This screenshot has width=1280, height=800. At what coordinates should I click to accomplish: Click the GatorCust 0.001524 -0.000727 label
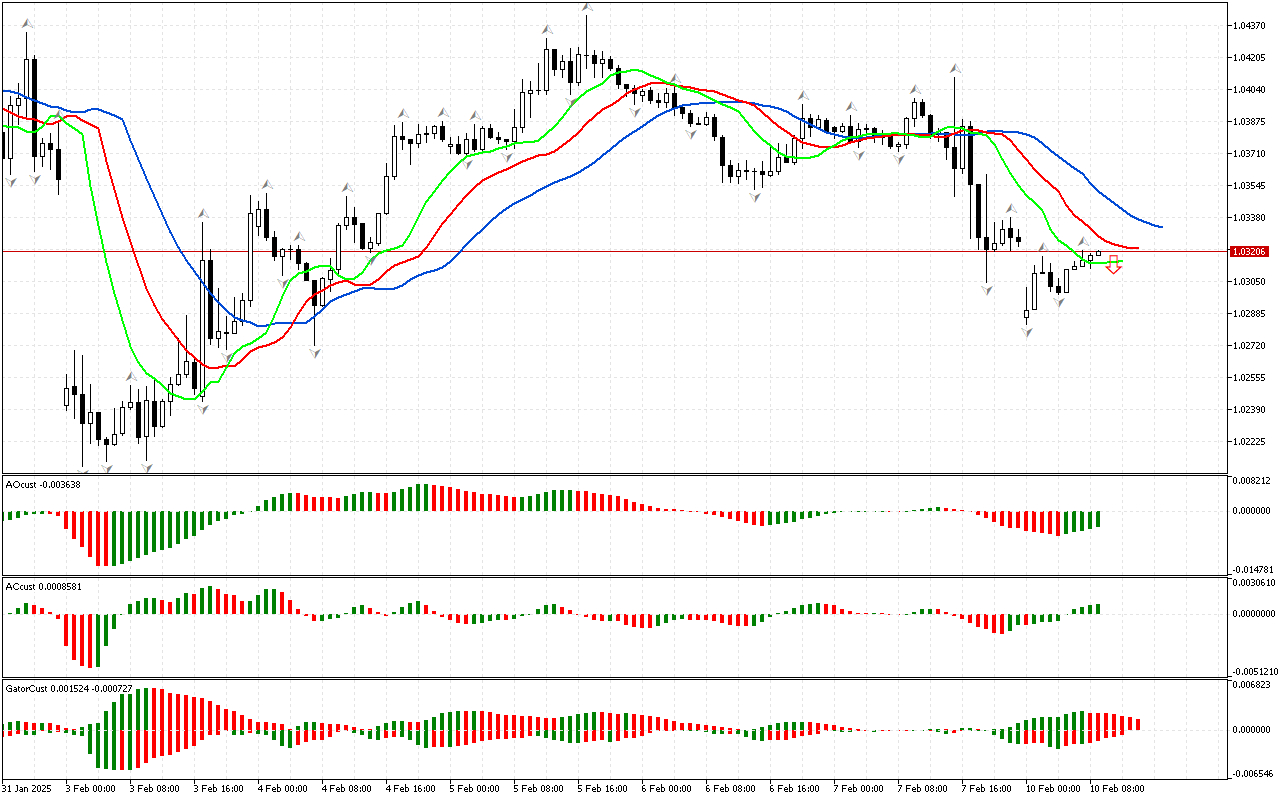(69, 689)
